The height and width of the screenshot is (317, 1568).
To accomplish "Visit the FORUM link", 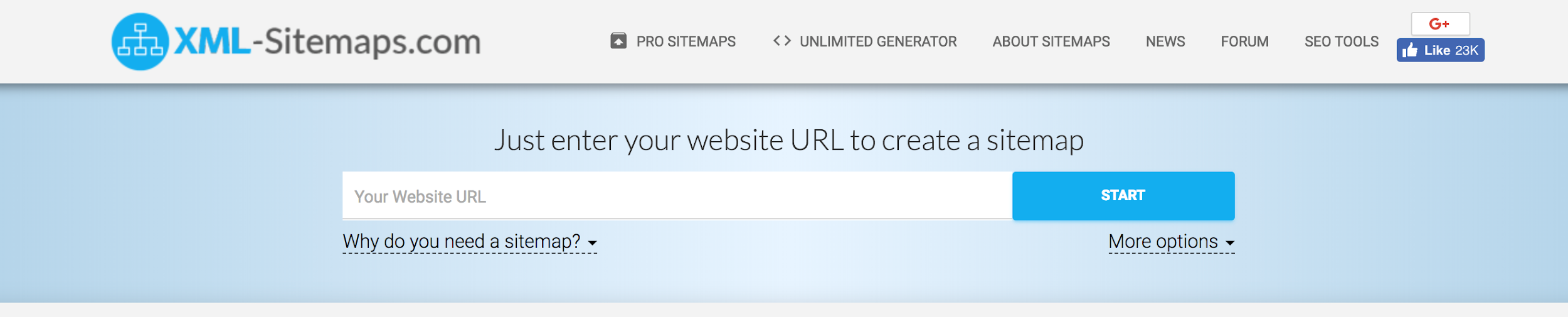I will [1244, 41].
